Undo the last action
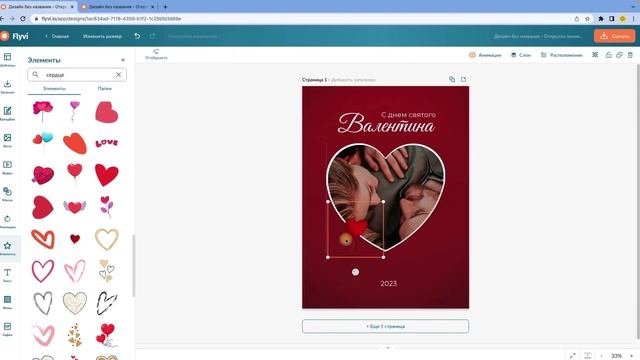 click(x=137, y=36)
